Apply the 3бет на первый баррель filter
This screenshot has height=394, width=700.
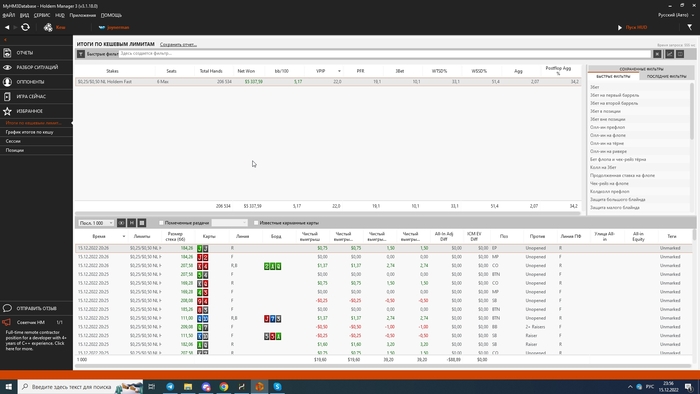coord(614,95)
